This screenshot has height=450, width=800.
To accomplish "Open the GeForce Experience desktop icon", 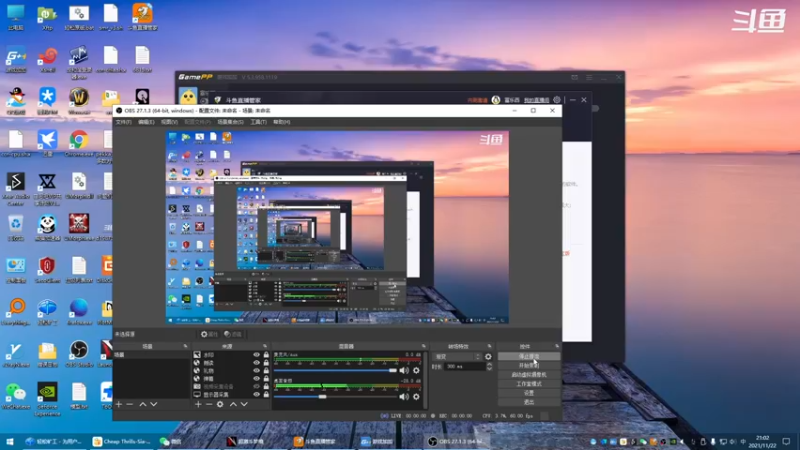I will [x=47, y=399].
